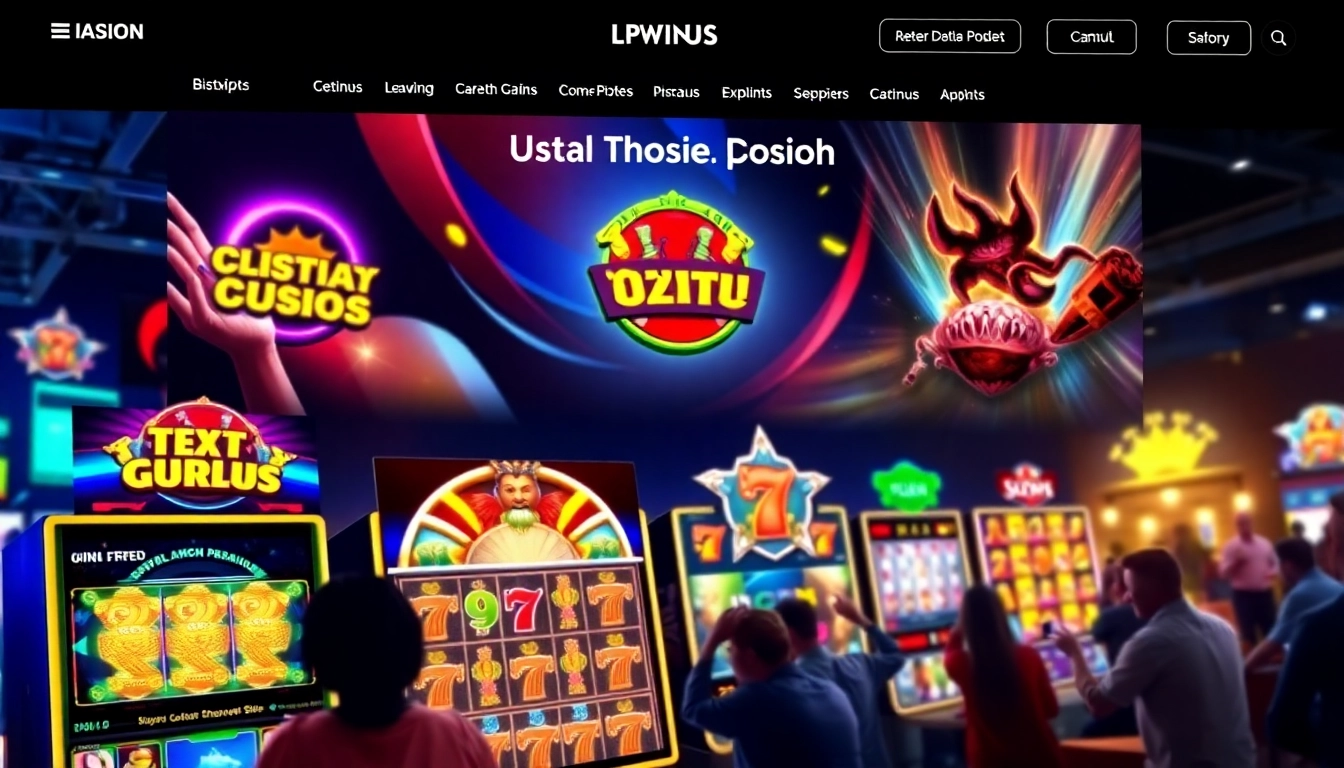
Task: Click the Satory button
Action: coord(1209,38)
